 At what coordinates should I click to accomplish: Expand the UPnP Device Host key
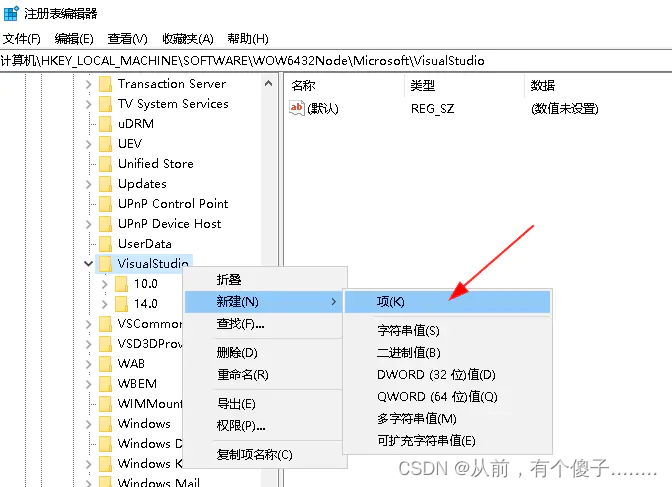[88, 224]
